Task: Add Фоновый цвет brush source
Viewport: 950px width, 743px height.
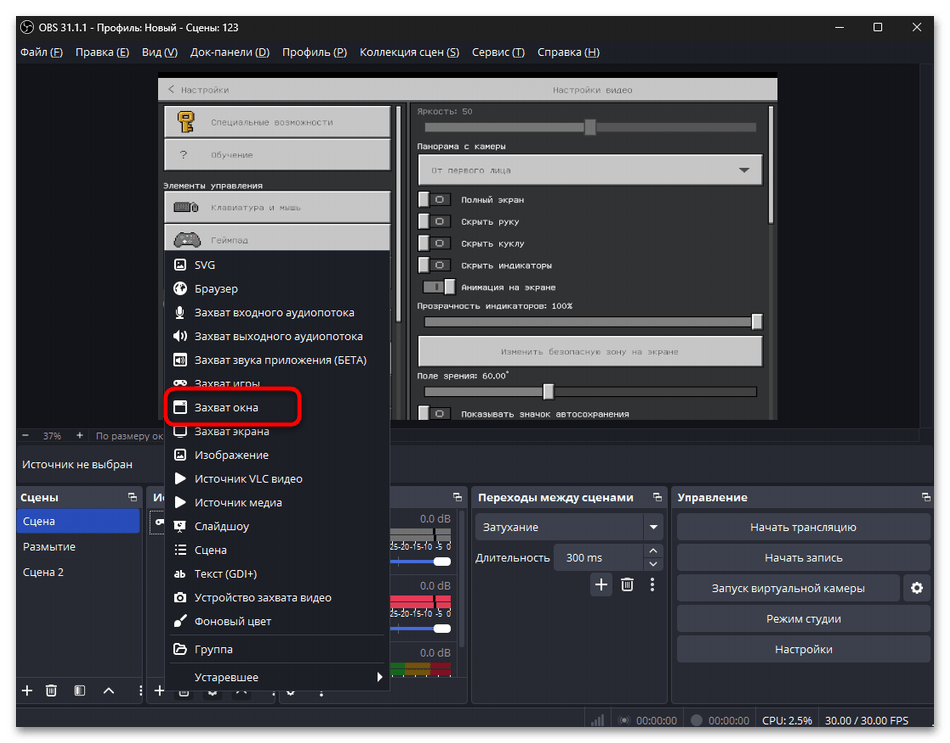Action: click(277, 621)
